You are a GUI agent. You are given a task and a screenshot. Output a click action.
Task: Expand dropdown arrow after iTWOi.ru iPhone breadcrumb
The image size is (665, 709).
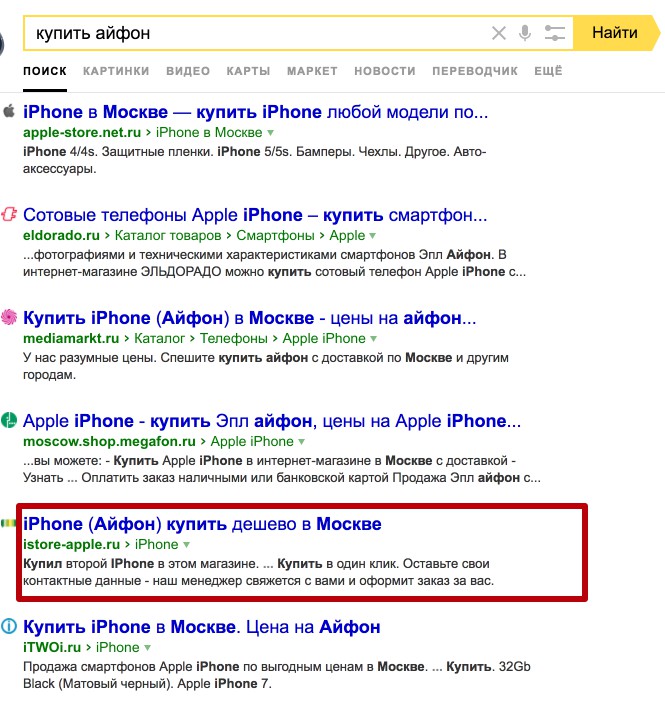(147, 648)
